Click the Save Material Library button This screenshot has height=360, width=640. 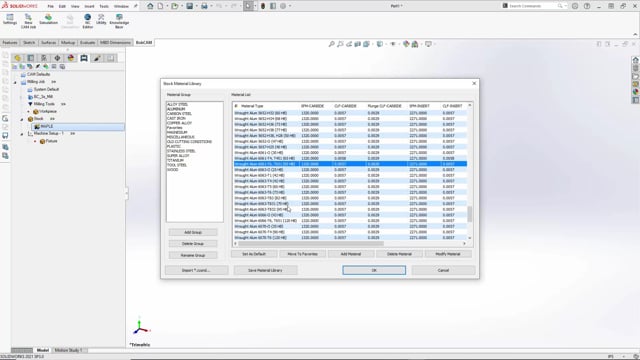265,270
